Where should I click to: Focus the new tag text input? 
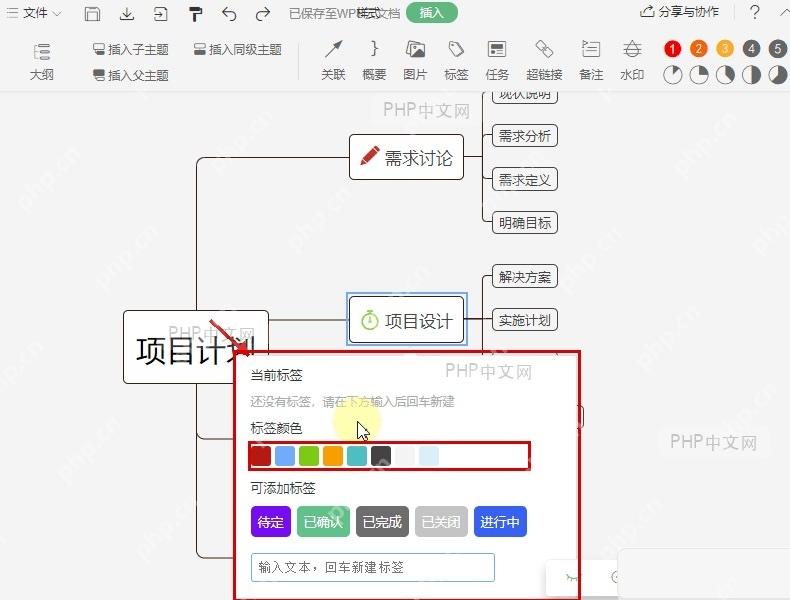click(372, 567)
